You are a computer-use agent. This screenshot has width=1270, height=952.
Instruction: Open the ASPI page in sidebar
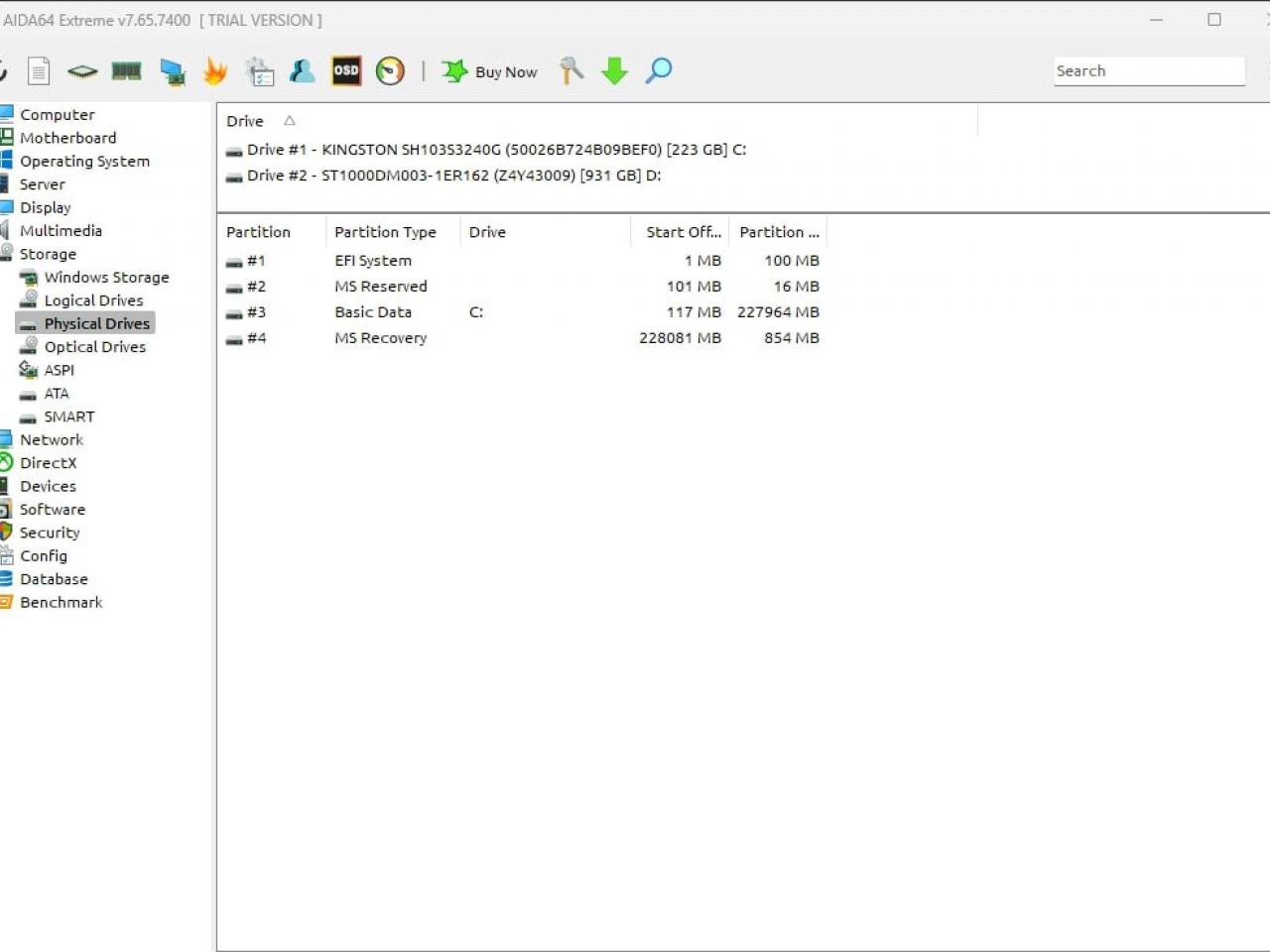point(59,370)
